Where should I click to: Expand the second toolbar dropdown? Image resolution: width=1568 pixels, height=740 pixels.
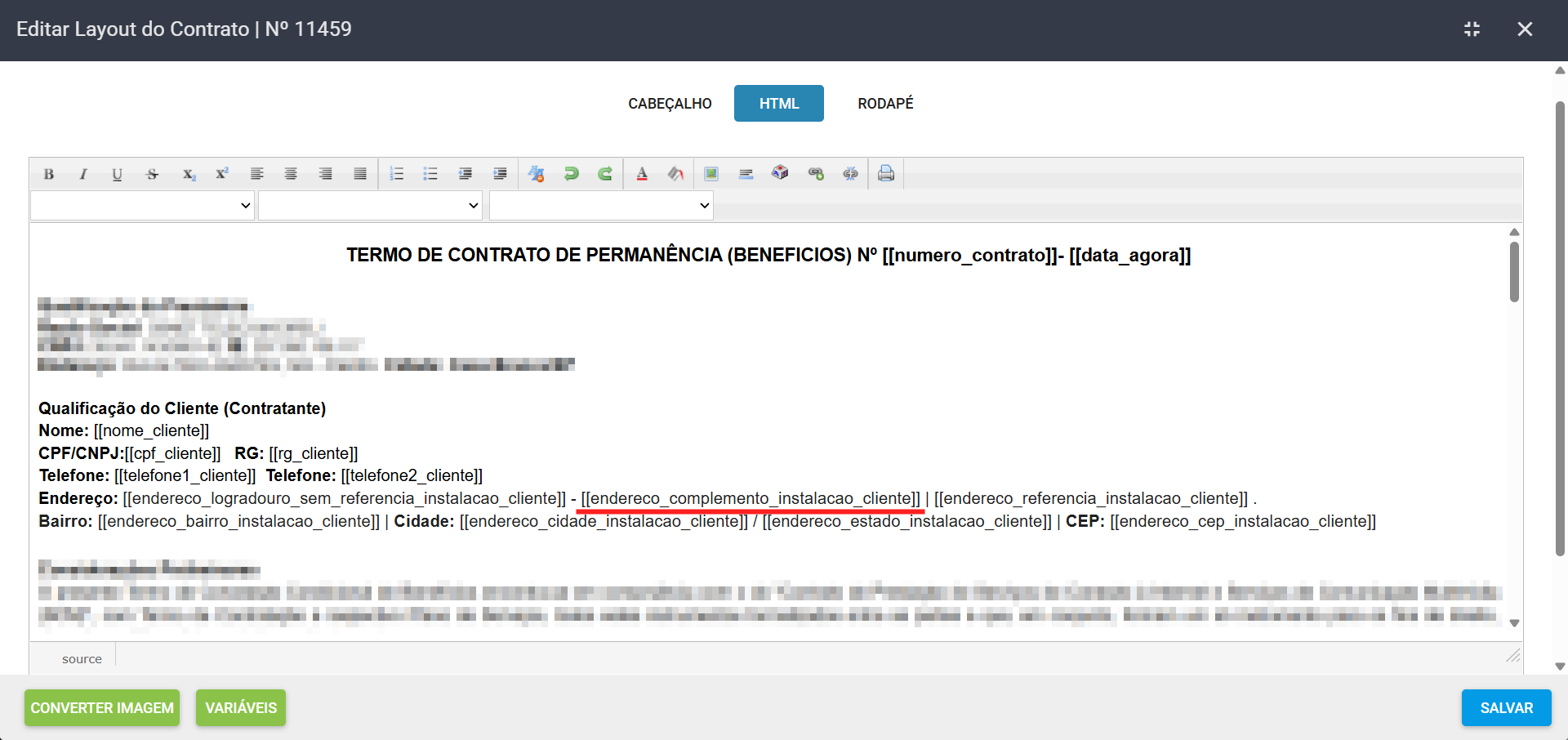point(370,206)
